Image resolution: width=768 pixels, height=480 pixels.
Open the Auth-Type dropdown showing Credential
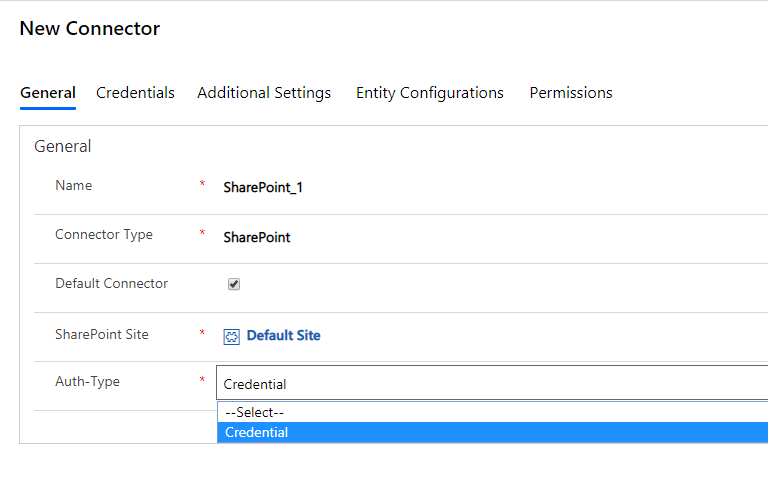(x=492, y=383)
